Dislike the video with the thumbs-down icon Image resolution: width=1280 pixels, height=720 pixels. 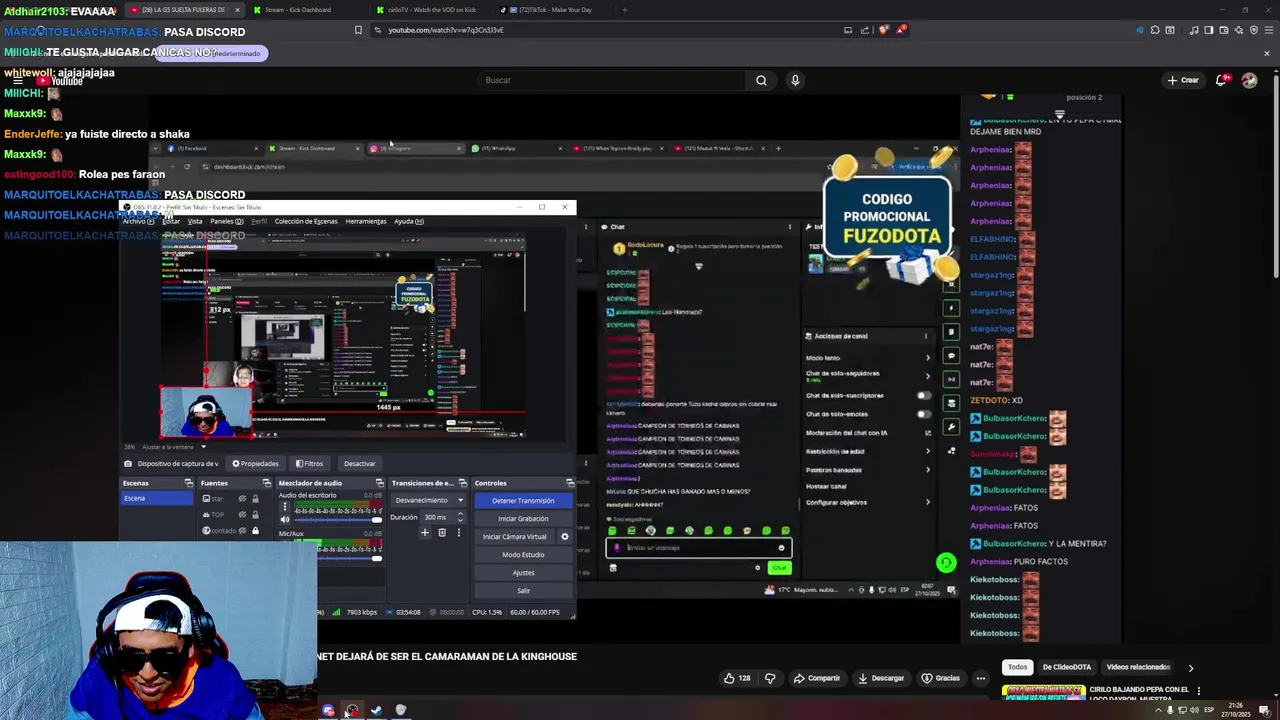pos(770,678)
